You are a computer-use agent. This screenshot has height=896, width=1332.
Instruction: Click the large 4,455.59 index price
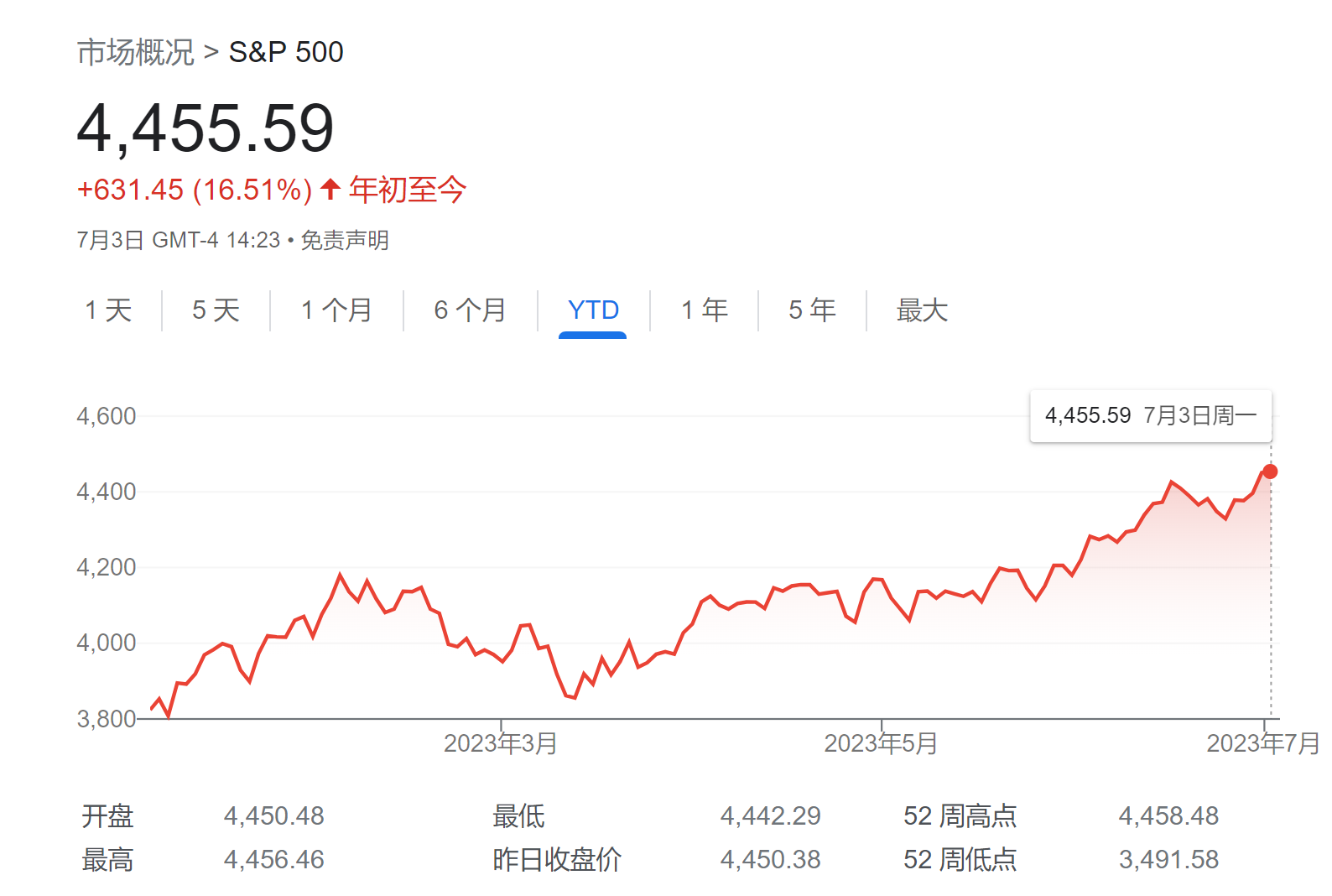point(206,128)
